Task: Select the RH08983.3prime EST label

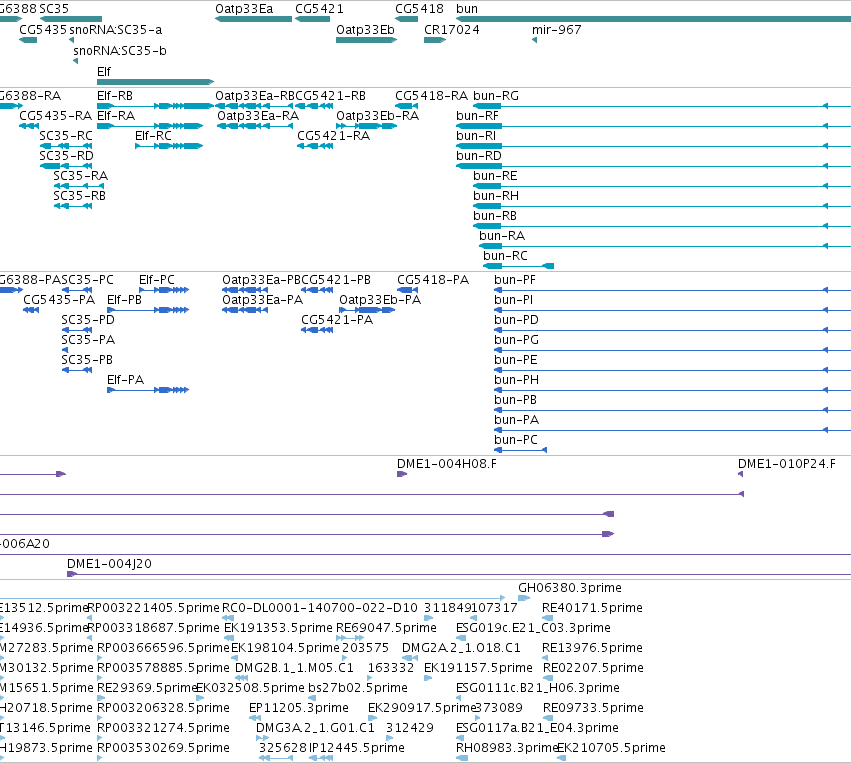Action: pyautogui.click(x=506, y=748)
